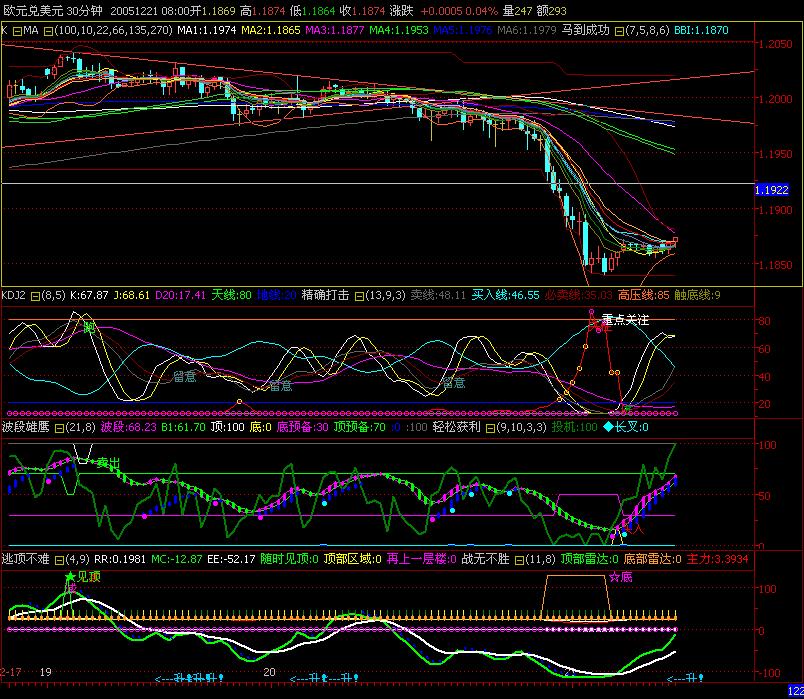Click the 触底线:9 label

(x=697, y=295)
